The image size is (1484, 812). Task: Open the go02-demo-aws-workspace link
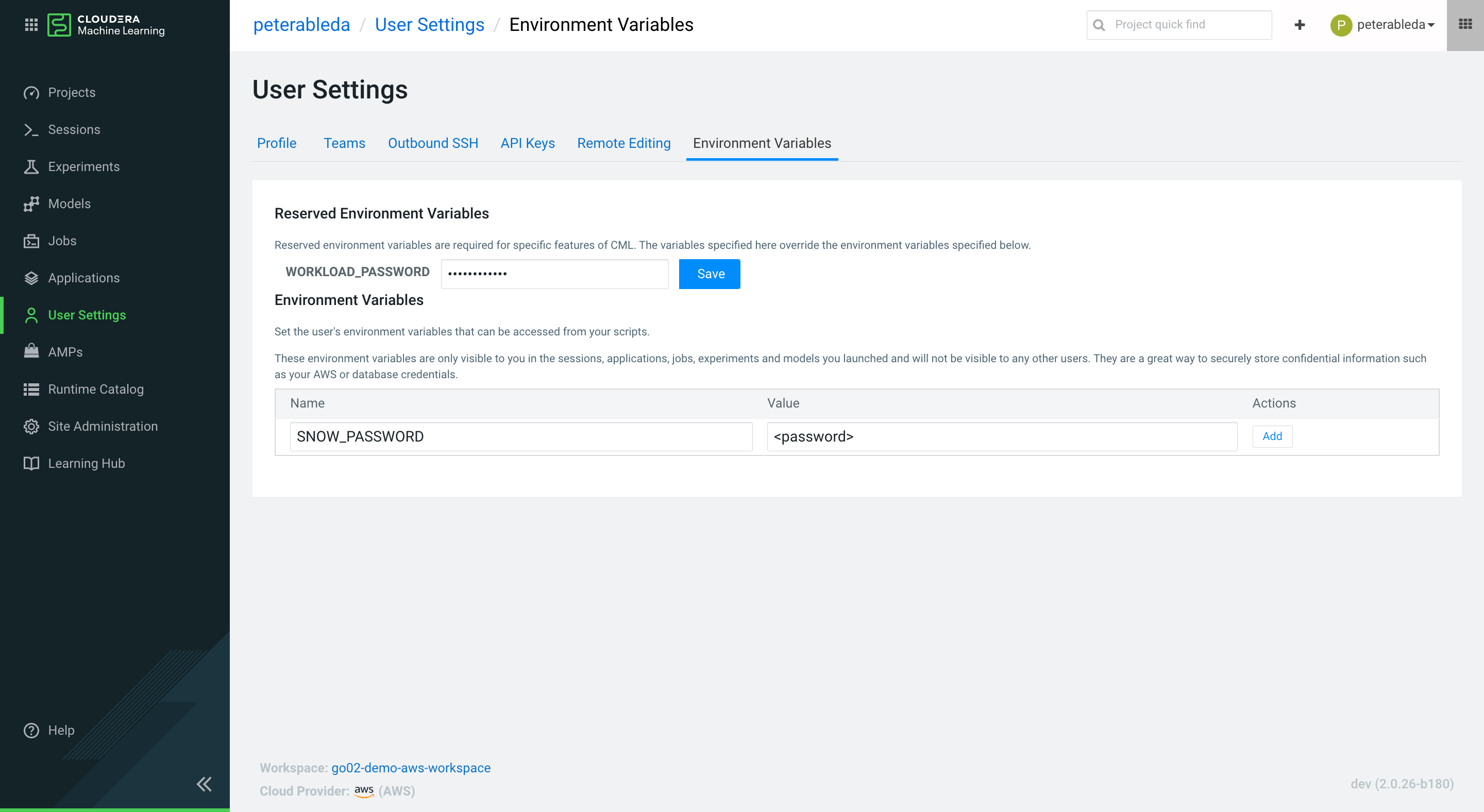(x=411, y=768)
